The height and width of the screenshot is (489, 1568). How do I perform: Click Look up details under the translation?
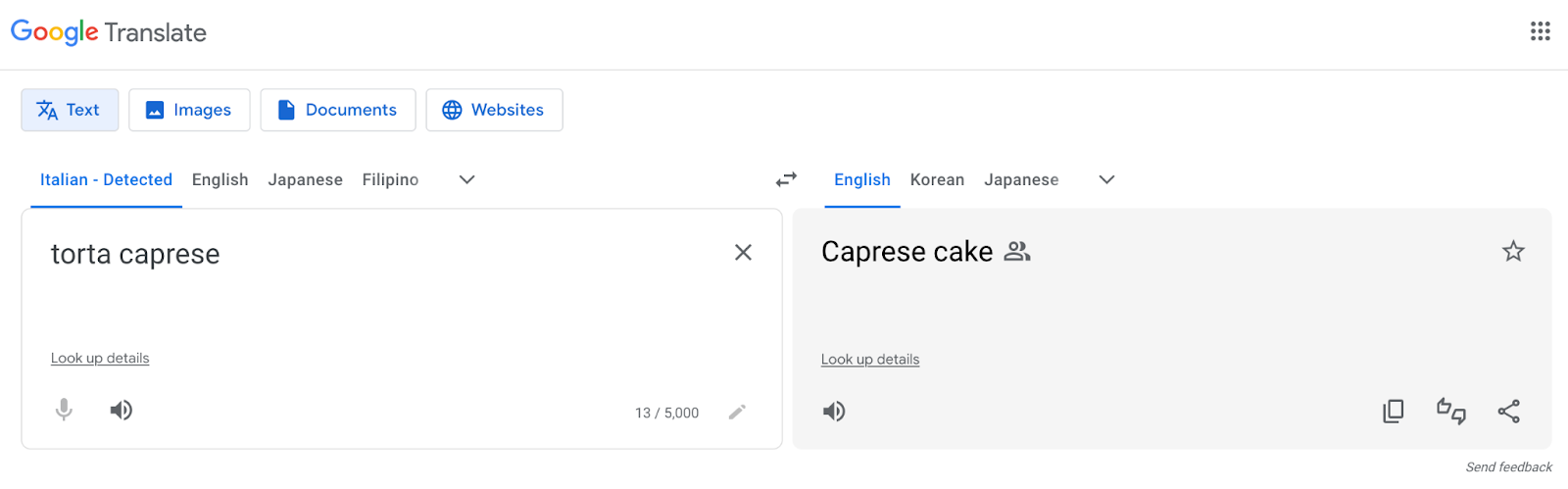point(870,360)
